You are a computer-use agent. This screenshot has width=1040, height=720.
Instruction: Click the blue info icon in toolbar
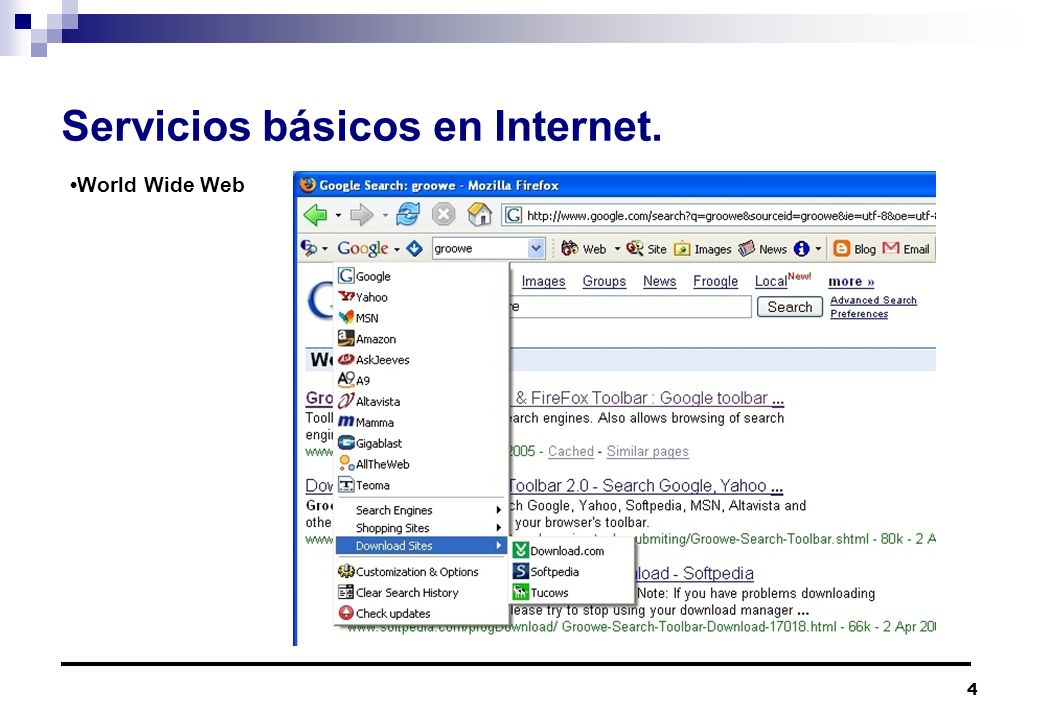coord(801,249)
